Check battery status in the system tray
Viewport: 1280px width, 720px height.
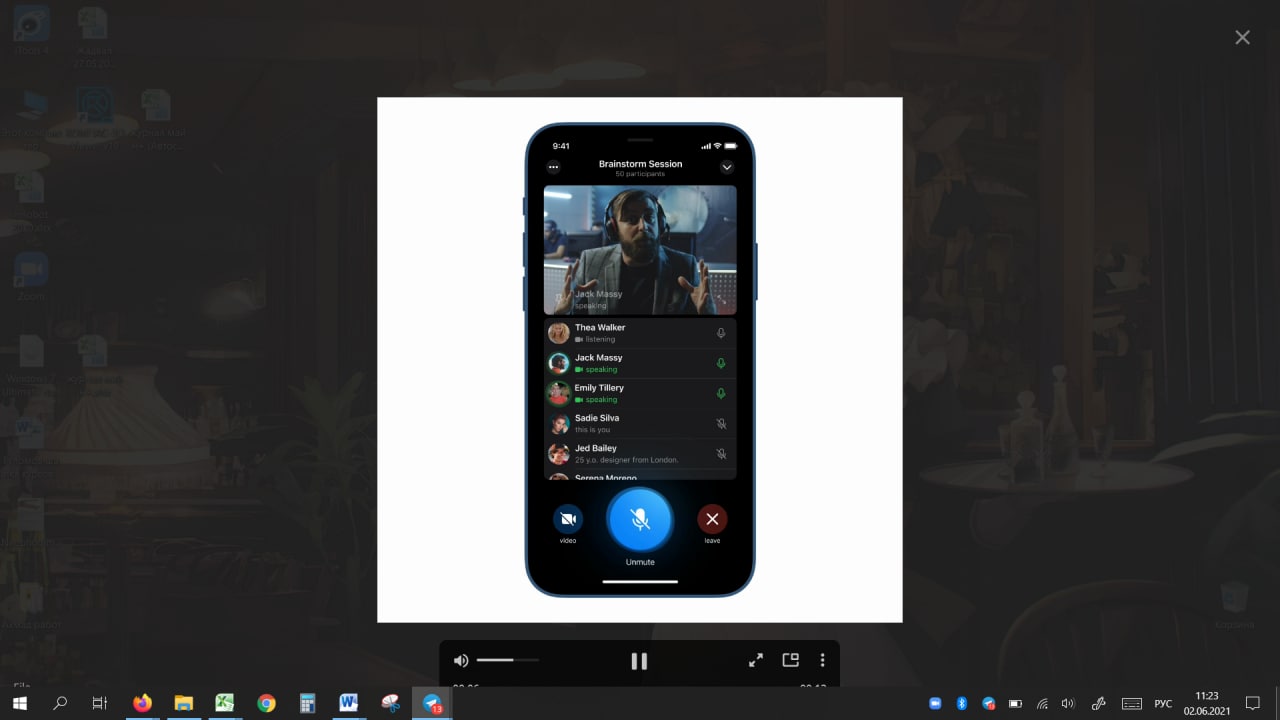[1015, 703]
